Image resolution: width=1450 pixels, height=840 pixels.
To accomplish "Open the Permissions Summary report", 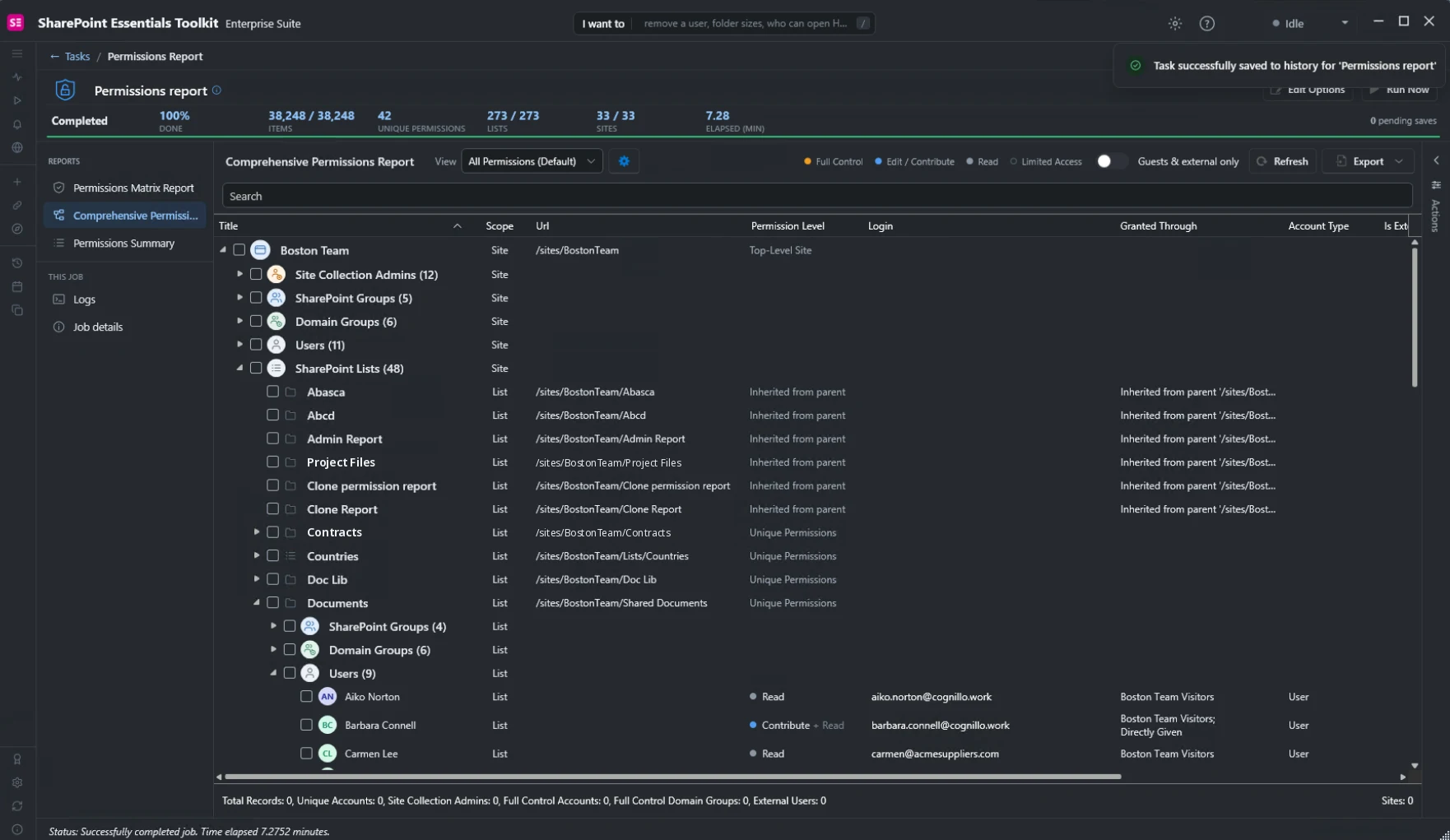I will click(x=125, y=244).
